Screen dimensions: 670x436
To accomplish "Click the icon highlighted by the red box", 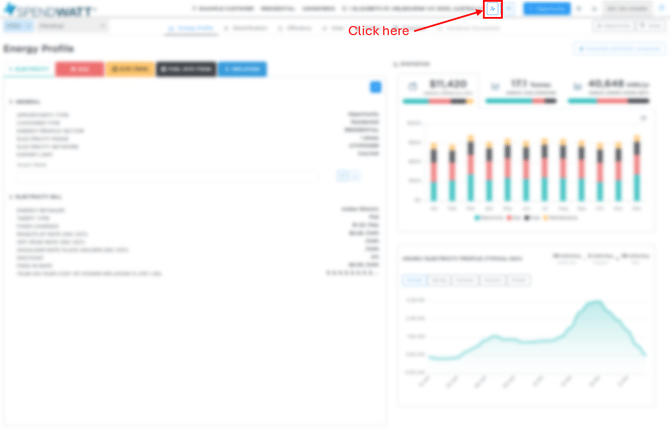I will pos(492,9).
